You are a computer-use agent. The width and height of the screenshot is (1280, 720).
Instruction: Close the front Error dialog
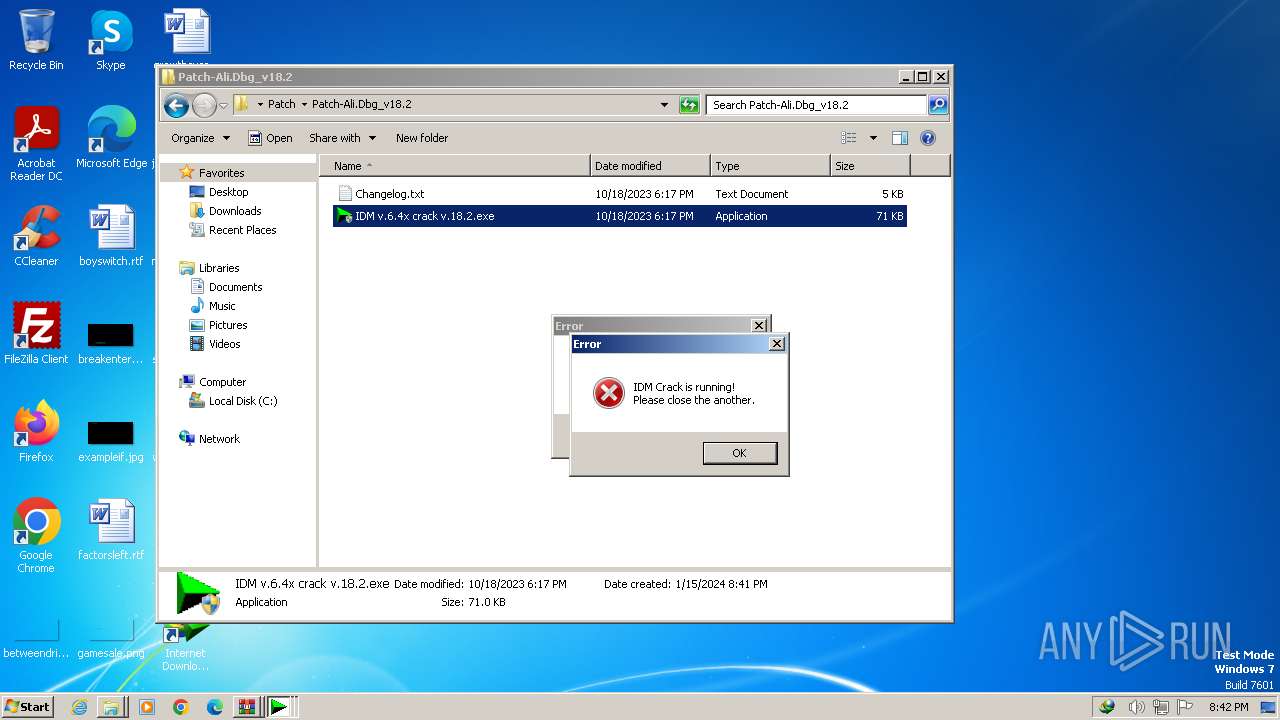777,344
